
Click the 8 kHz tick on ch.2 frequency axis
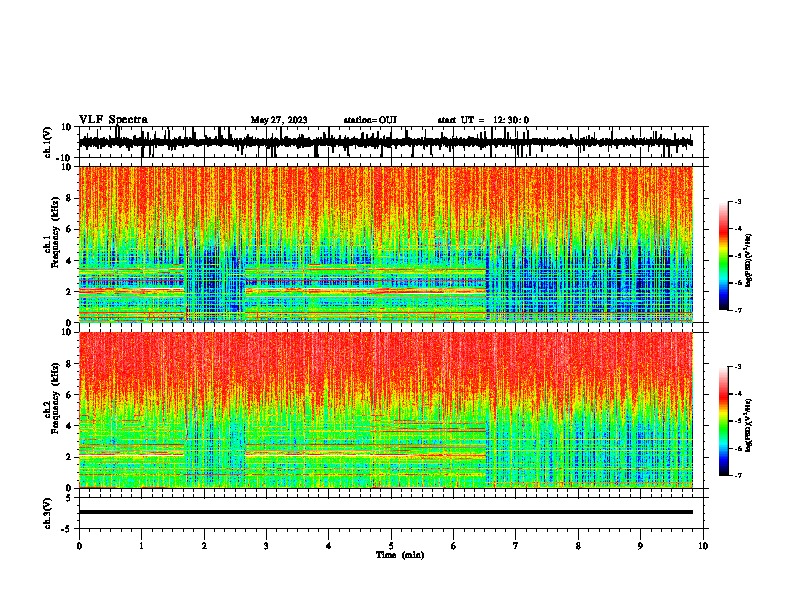tap(69, 364)
